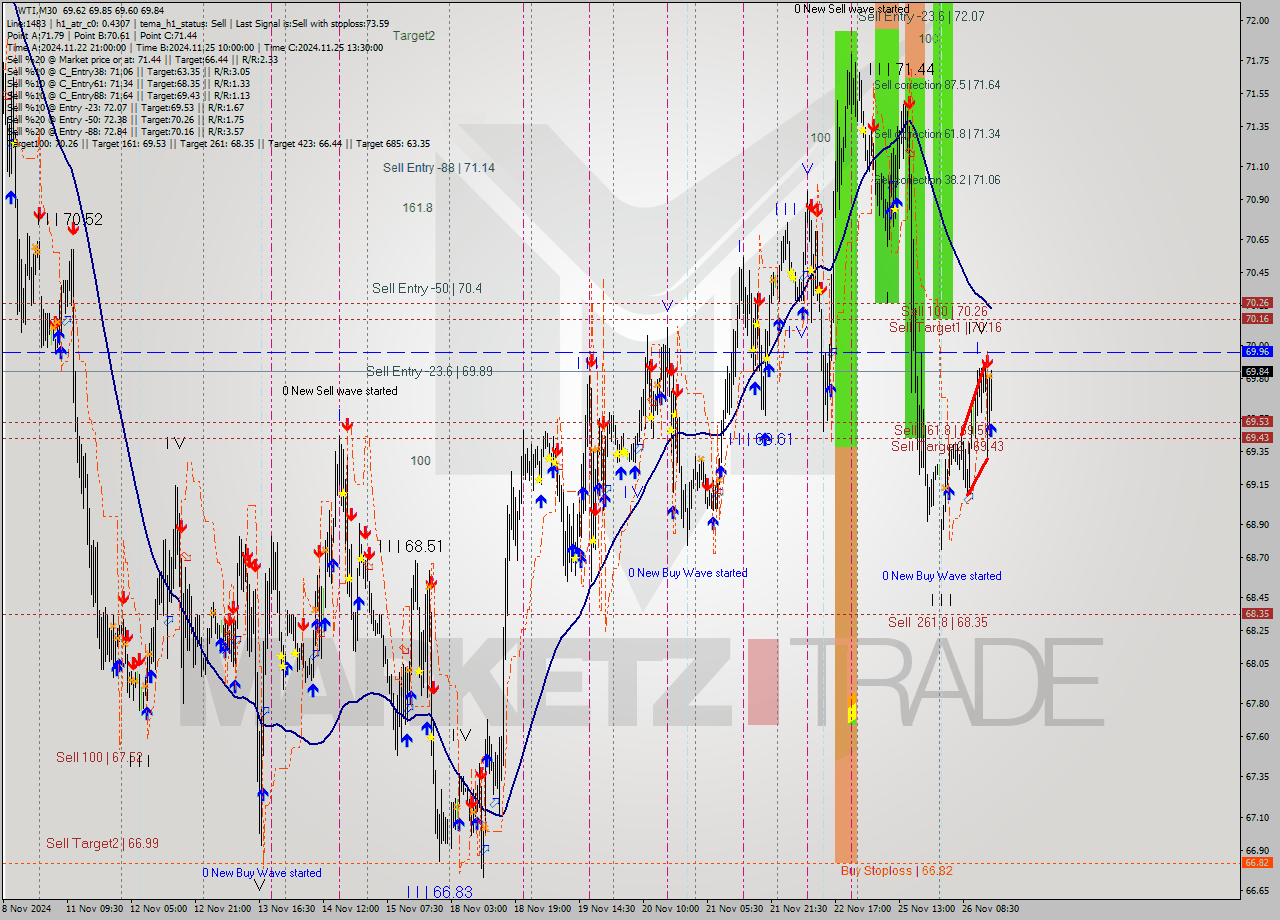This screenshot has width=1280, height=920.
Task: Select the 'Sell 100 | 67.52' label
Action: tap(99, 758)
